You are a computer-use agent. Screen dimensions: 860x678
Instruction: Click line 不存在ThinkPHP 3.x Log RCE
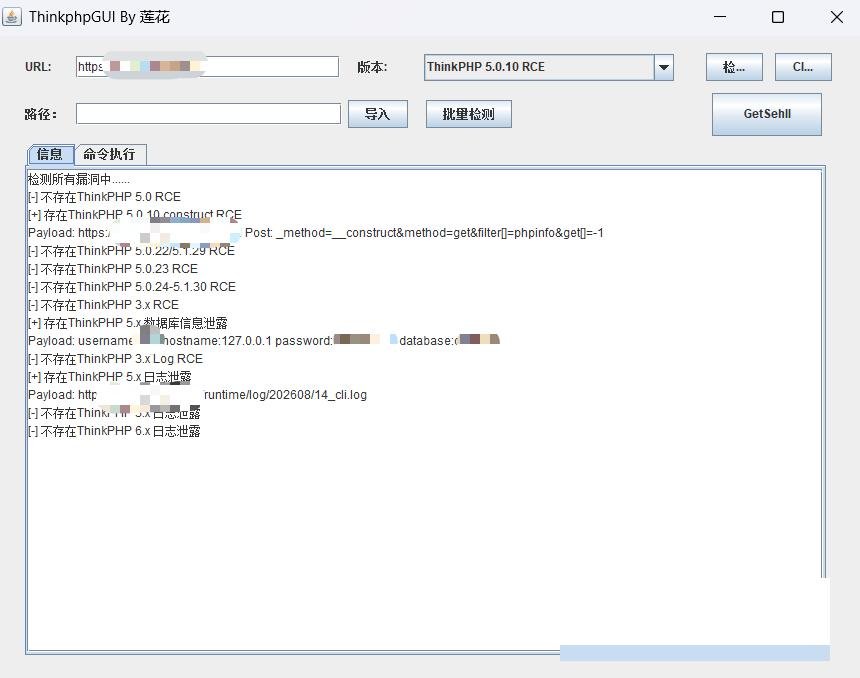(115, 359)
